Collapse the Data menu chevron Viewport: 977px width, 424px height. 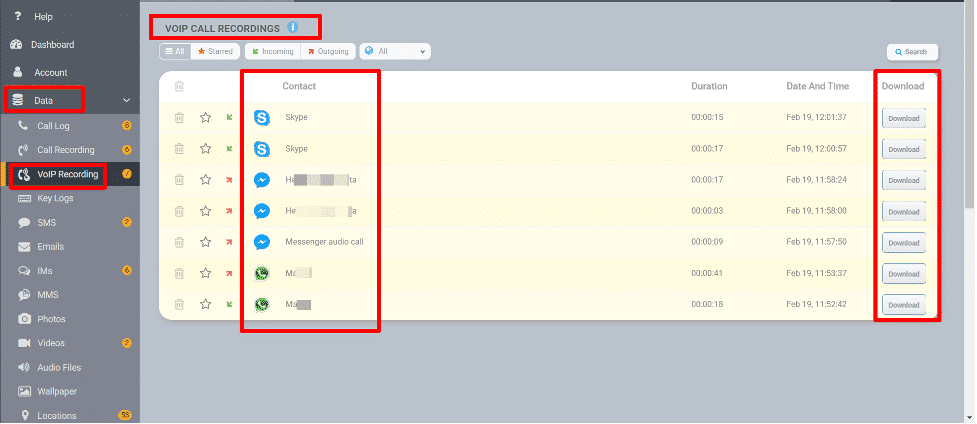point(126,100)
